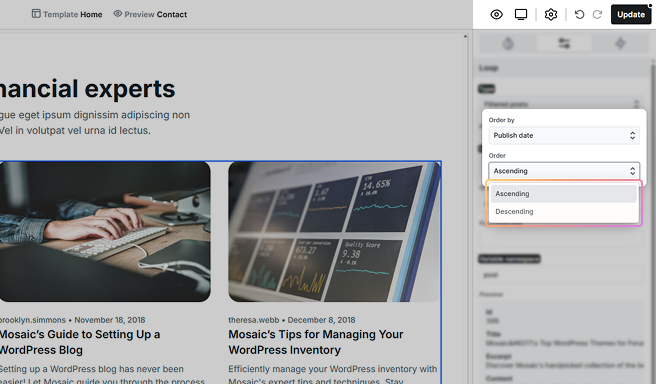Open the Template Home selector
Viewport: 656px width, 384px height.
(x=67, y=14)
